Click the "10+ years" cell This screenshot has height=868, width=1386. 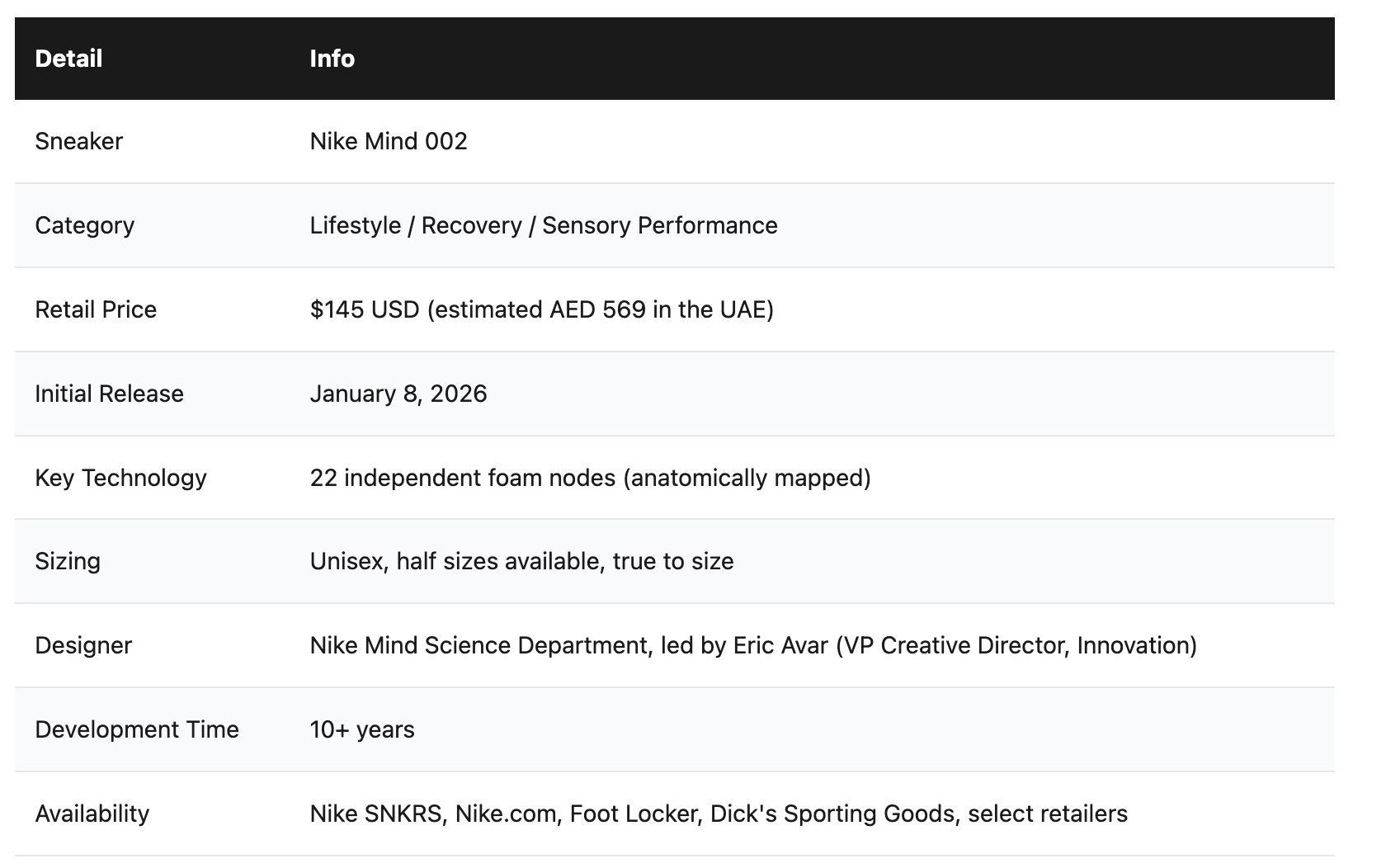click(362, 729)
